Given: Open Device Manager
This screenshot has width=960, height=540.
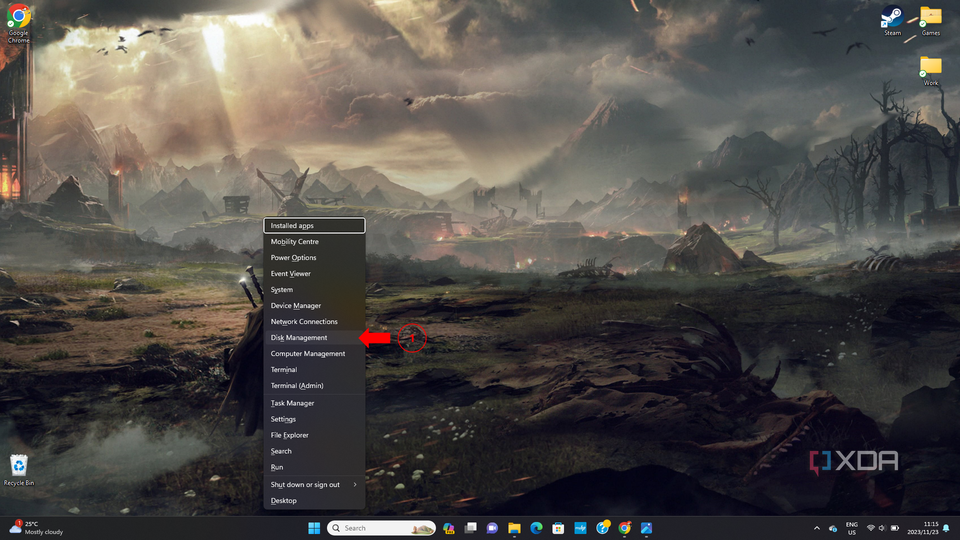Looking at the screenshot, I should tap(314, 305).
